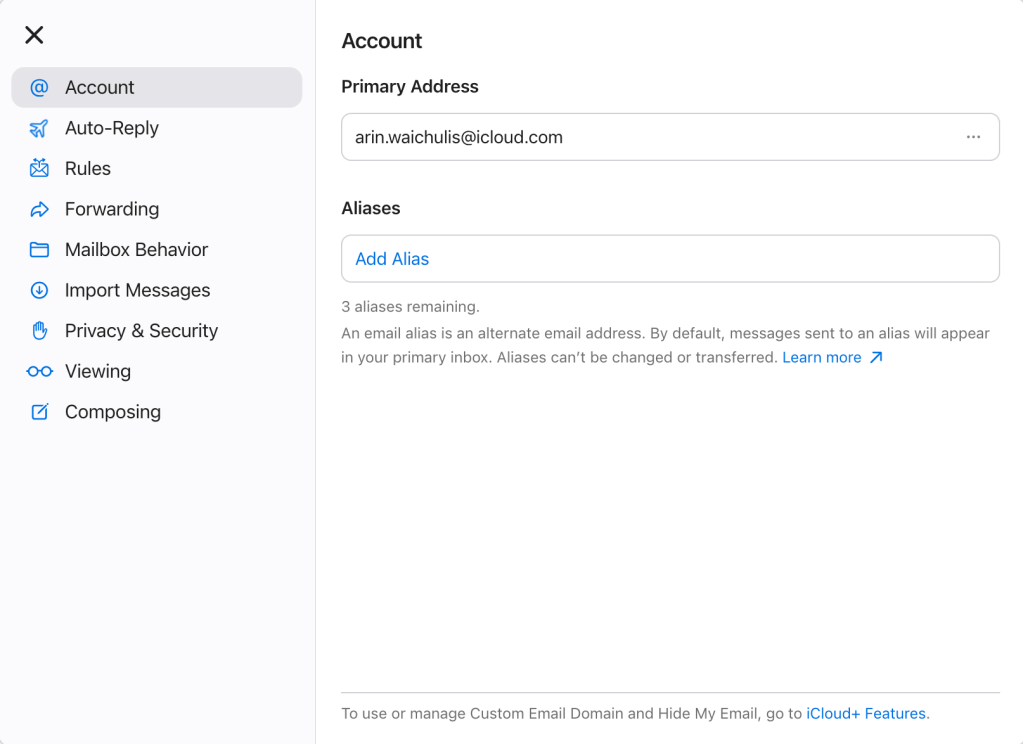Click the Composing pencil icon
Image resolution: width=1023 pixels, height=744 pixels.
pos(39,411)
